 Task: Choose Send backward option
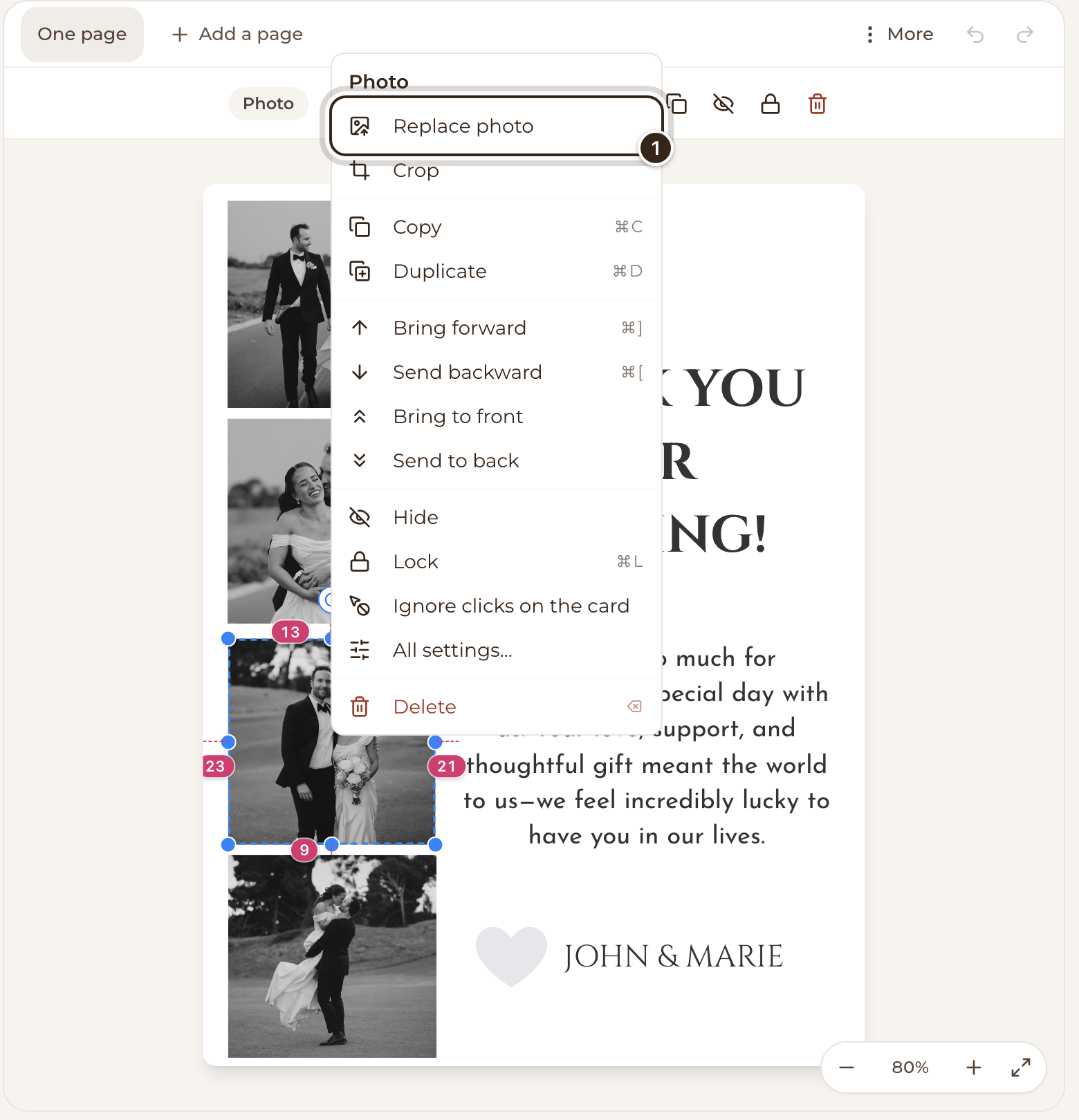click(496, 372)
